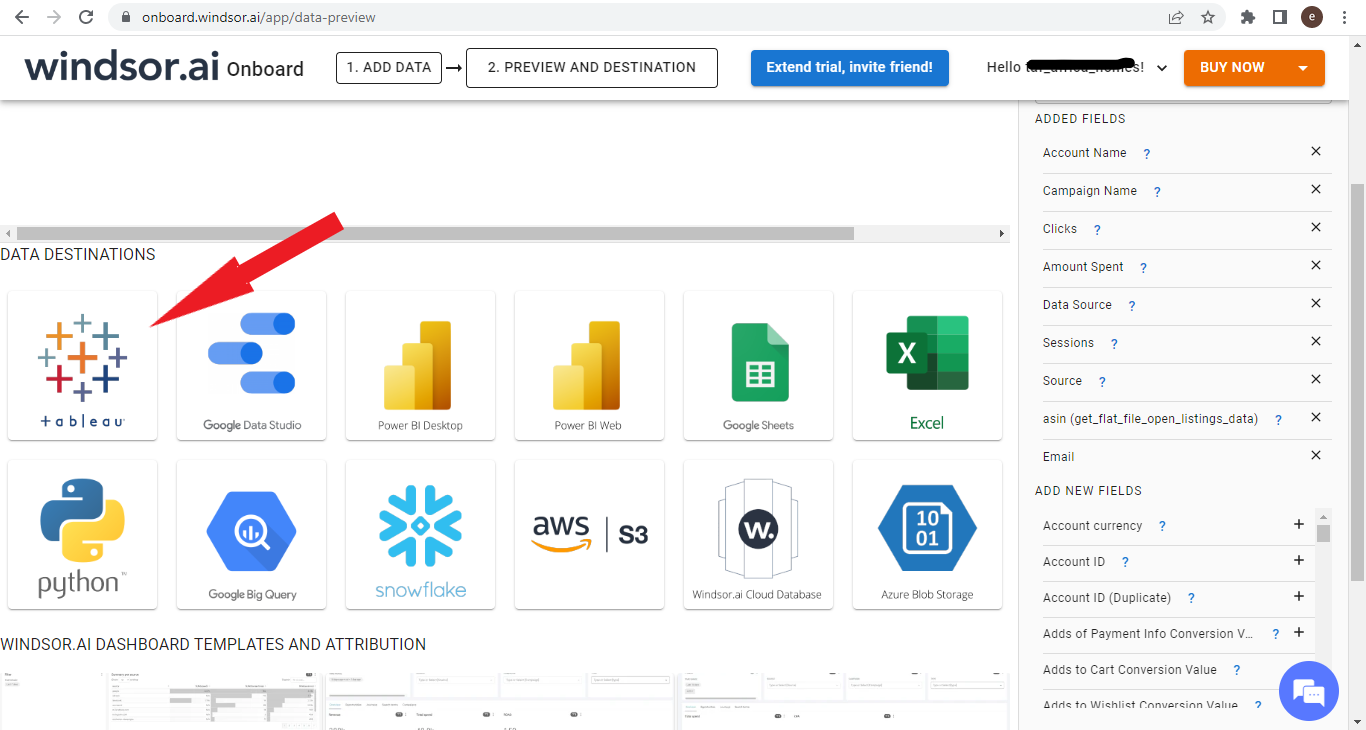Click Extend trial, invite friend button

click(850, 68)
